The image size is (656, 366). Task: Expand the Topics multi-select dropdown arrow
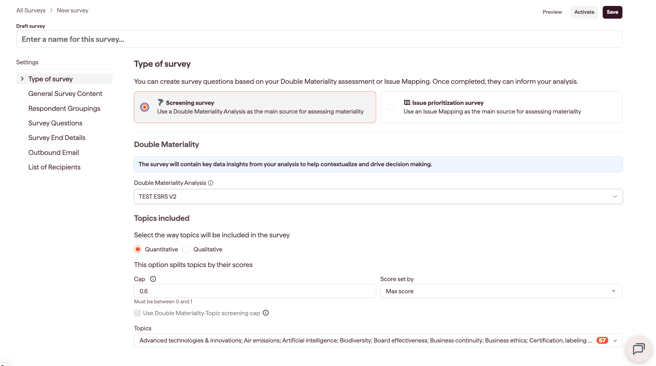pos(615,340)
